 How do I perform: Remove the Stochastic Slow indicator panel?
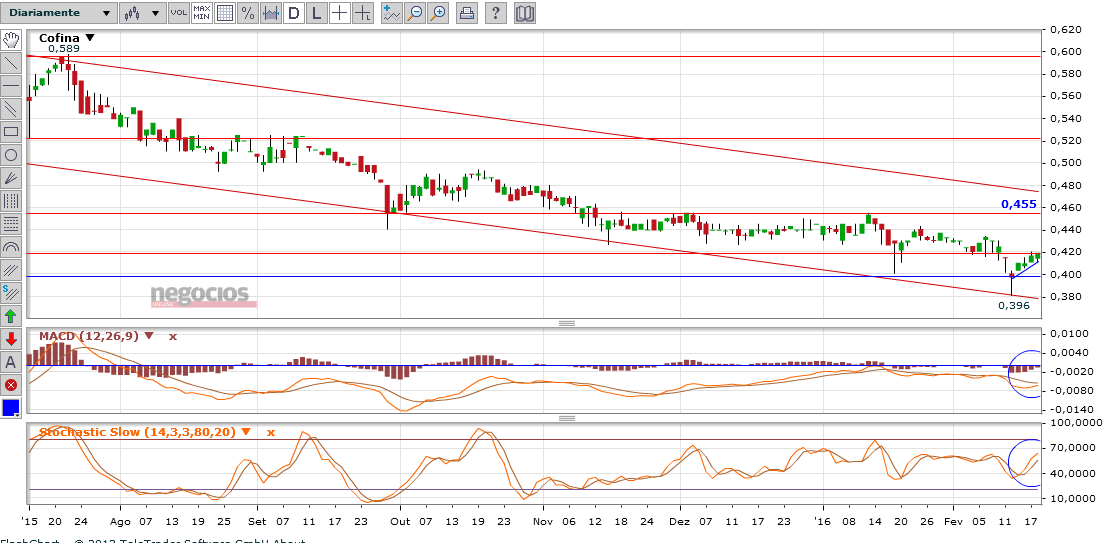click(x=270, y=432)
